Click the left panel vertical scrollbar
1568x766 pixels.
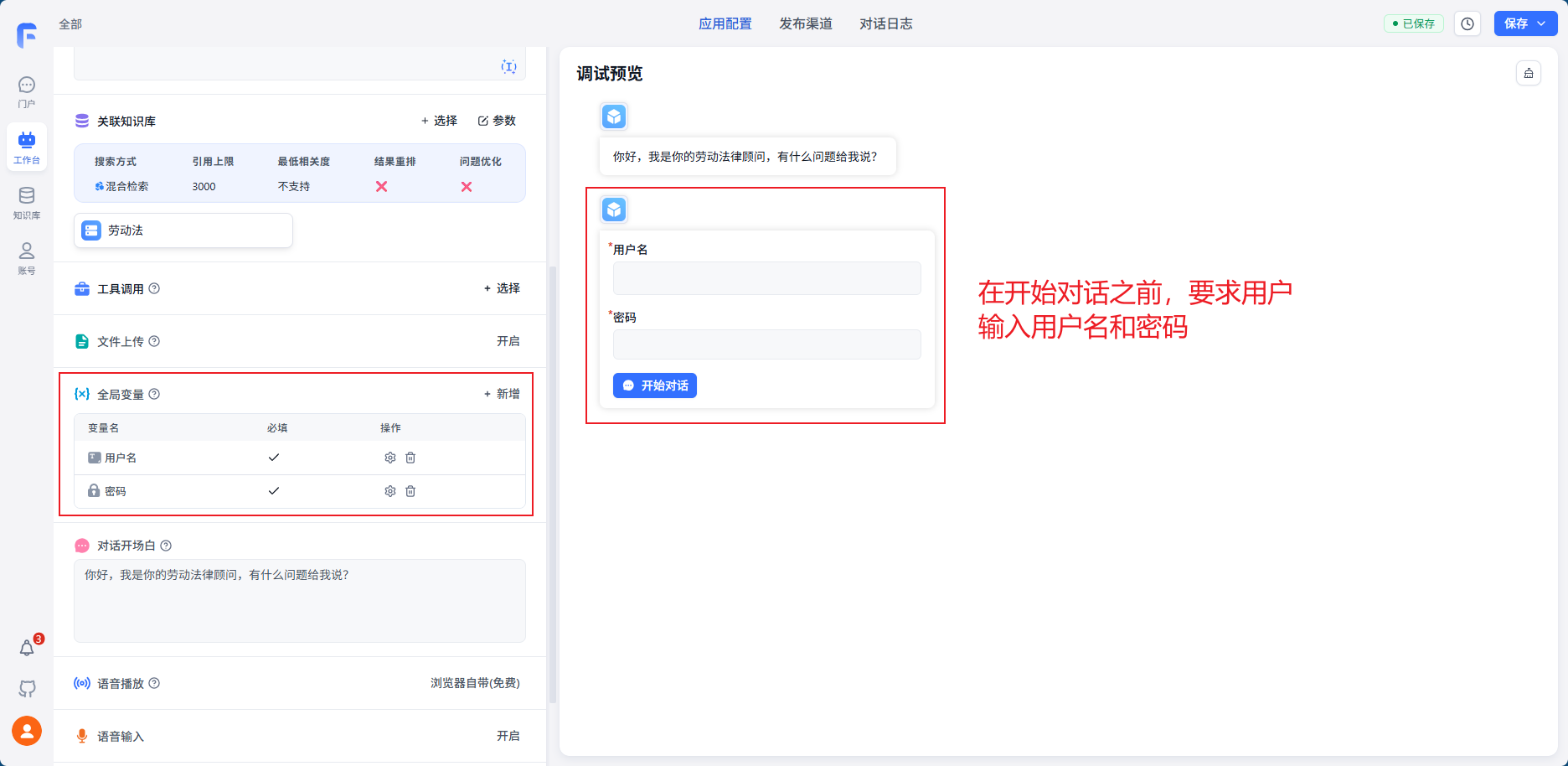point(552,484)
